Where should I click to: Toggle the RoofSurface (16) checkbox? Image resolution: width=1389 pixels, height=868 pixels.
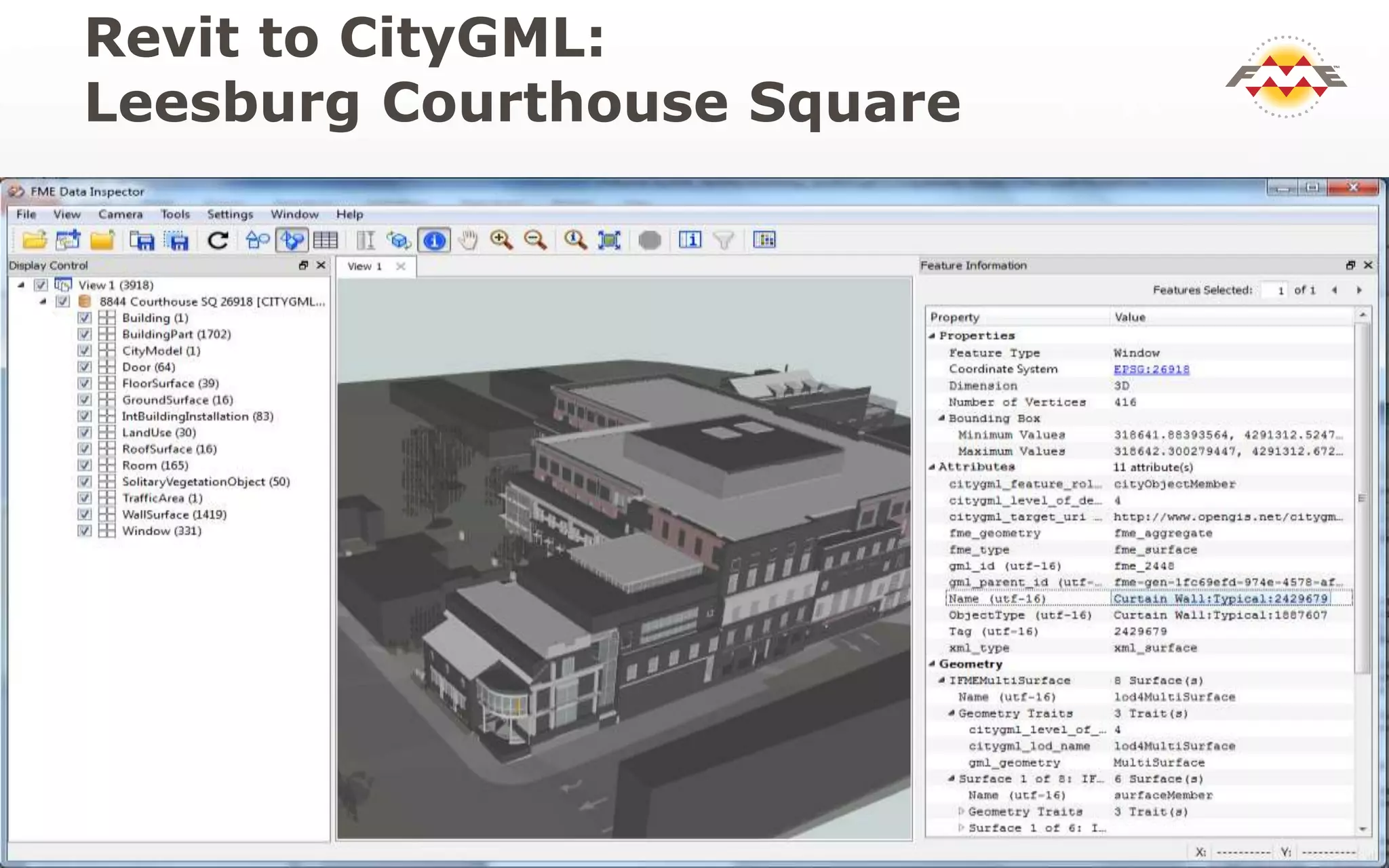[84, 448]
